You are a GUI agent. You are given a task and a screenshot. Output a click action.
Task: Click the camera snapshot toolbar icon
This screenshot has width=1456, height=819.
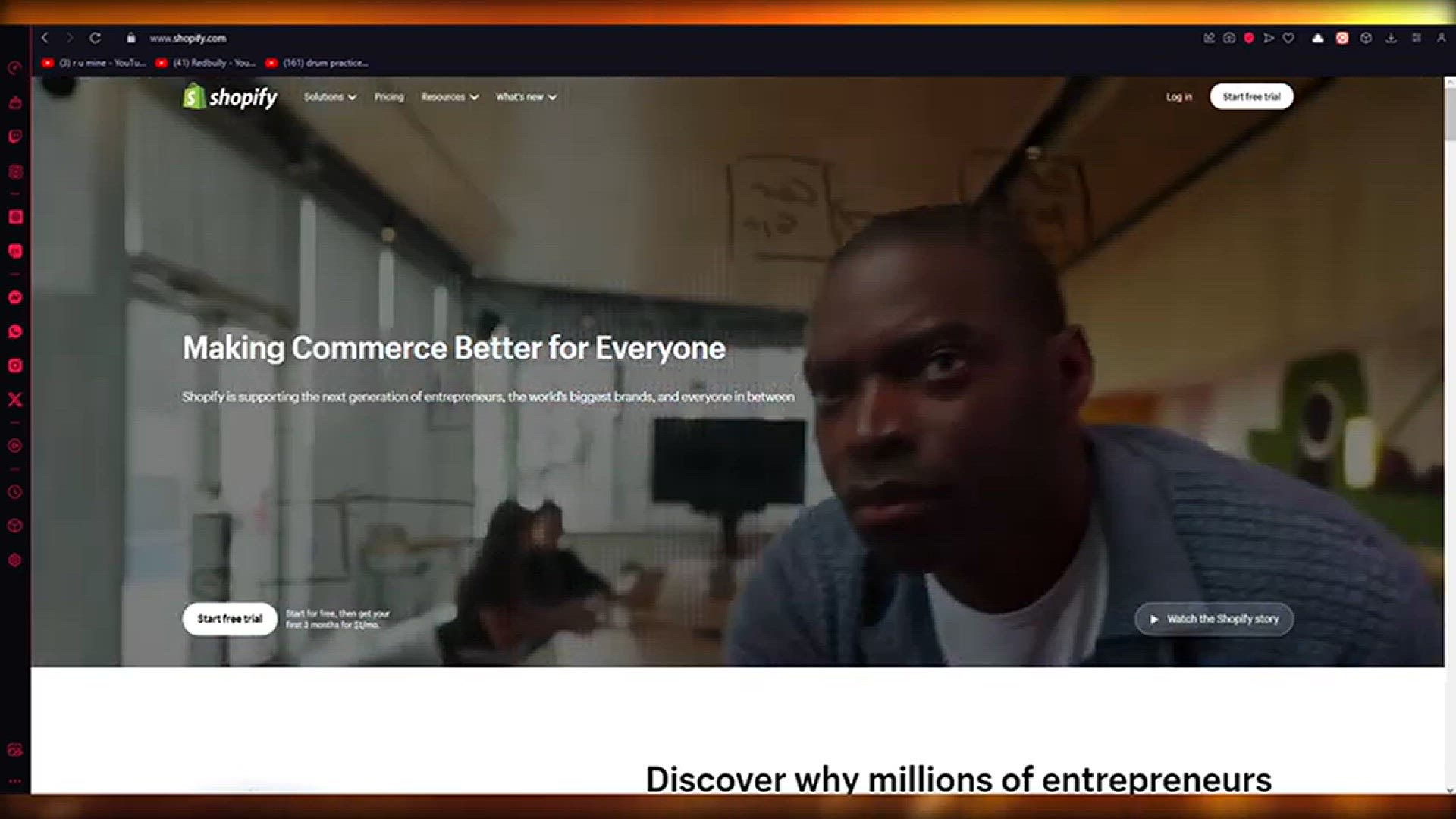(x=1229, y=38)
